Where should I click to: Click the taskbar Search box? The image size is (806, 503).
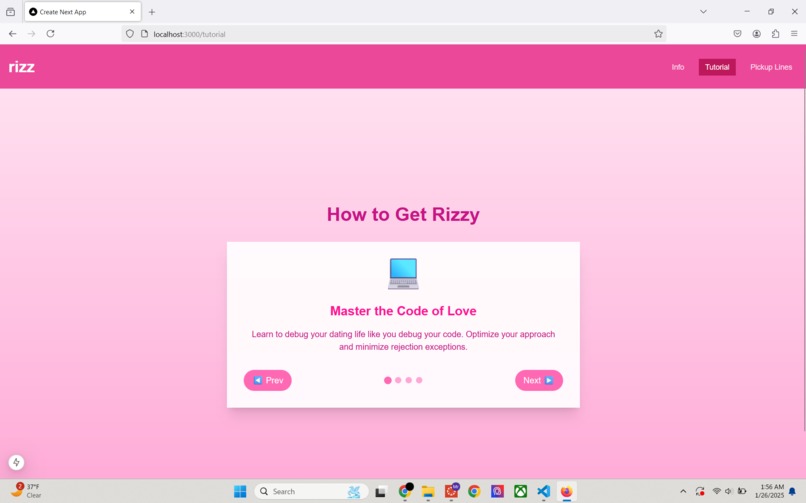coord(311,492)
